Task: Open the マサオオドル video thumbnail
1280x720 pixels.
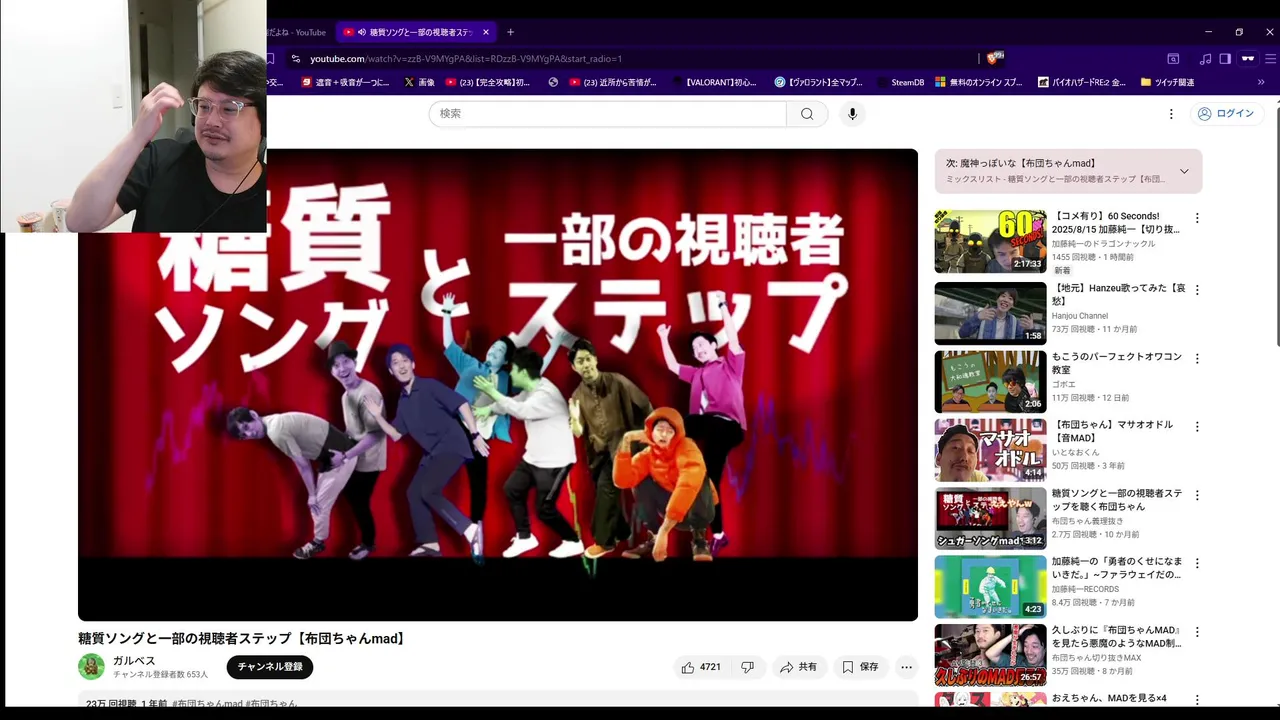Action: 991,450
